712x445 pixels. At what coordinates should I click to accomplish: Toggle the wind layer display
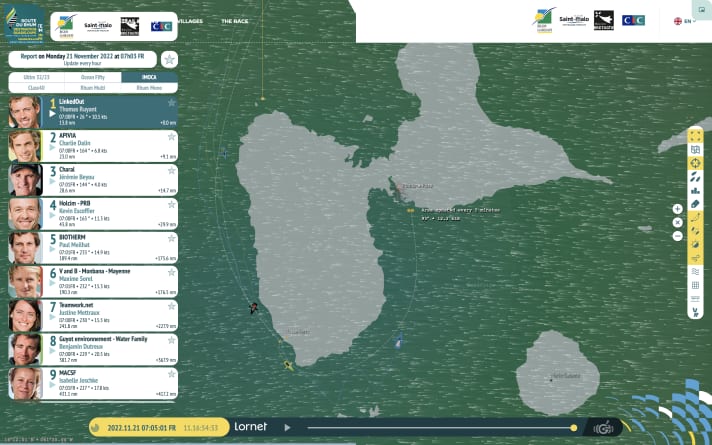696,271
